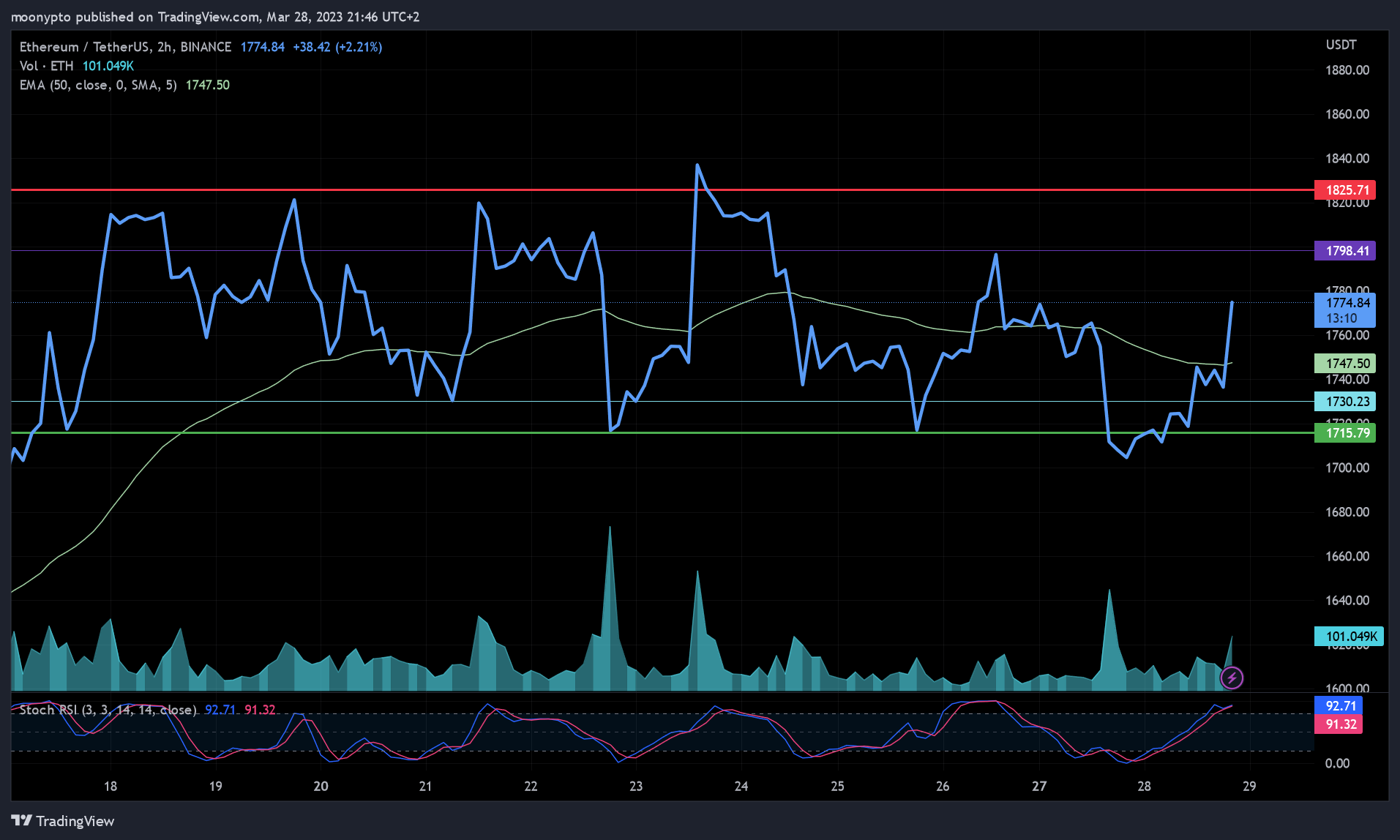The width and height of the screenshot is (1400, 840).
Task: Click the Stoch RSI (3, 3, 14, 14, close) legend
Action: pyautogui.click(x=108, y=710)
